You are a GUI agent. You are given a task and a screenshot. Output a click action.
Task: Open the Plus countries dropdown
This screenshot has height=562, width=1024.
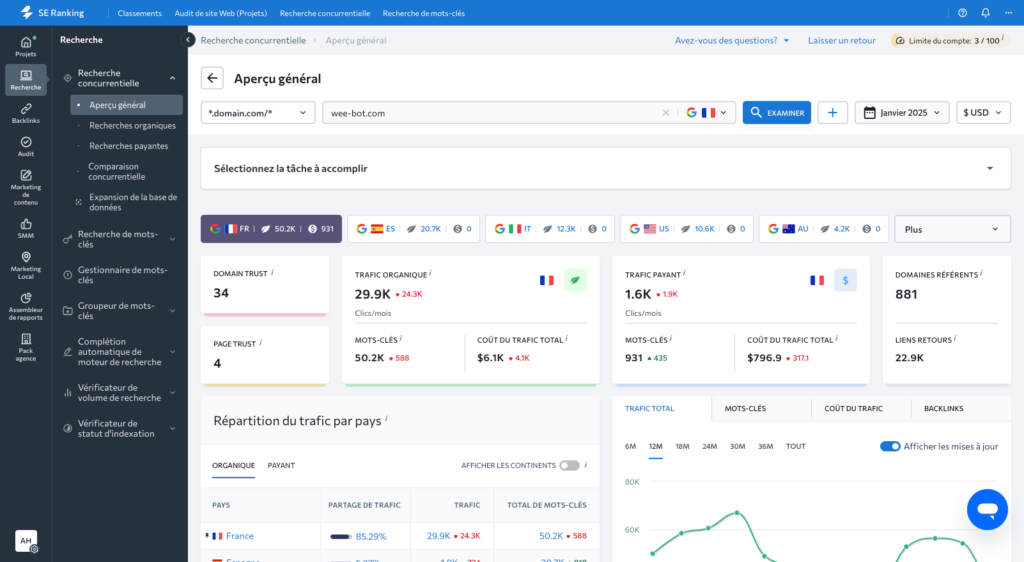tap(952, 229)
